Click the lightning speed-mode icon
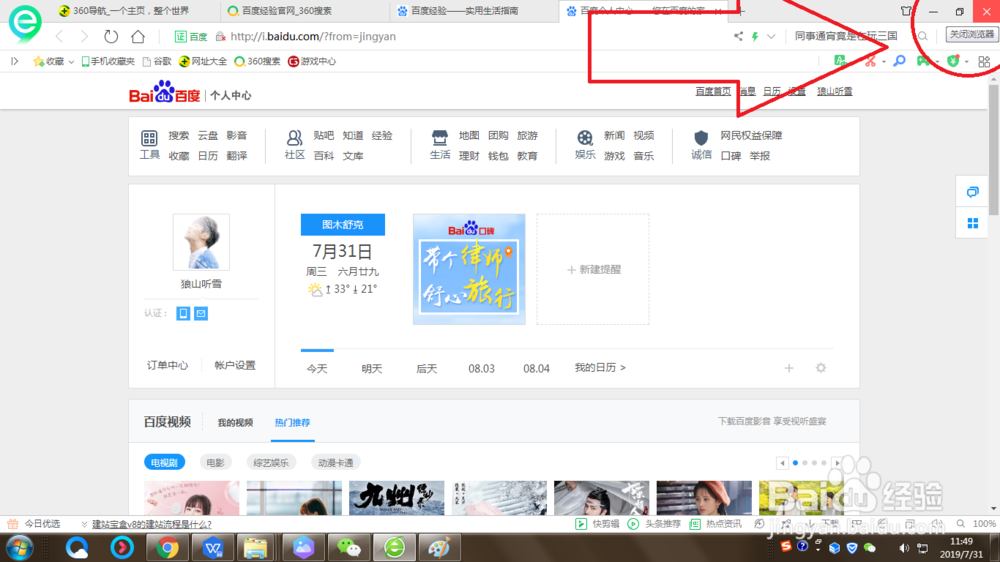Image resolution: width=1000 pixels, height=562 pixels. tap(755, 36)
